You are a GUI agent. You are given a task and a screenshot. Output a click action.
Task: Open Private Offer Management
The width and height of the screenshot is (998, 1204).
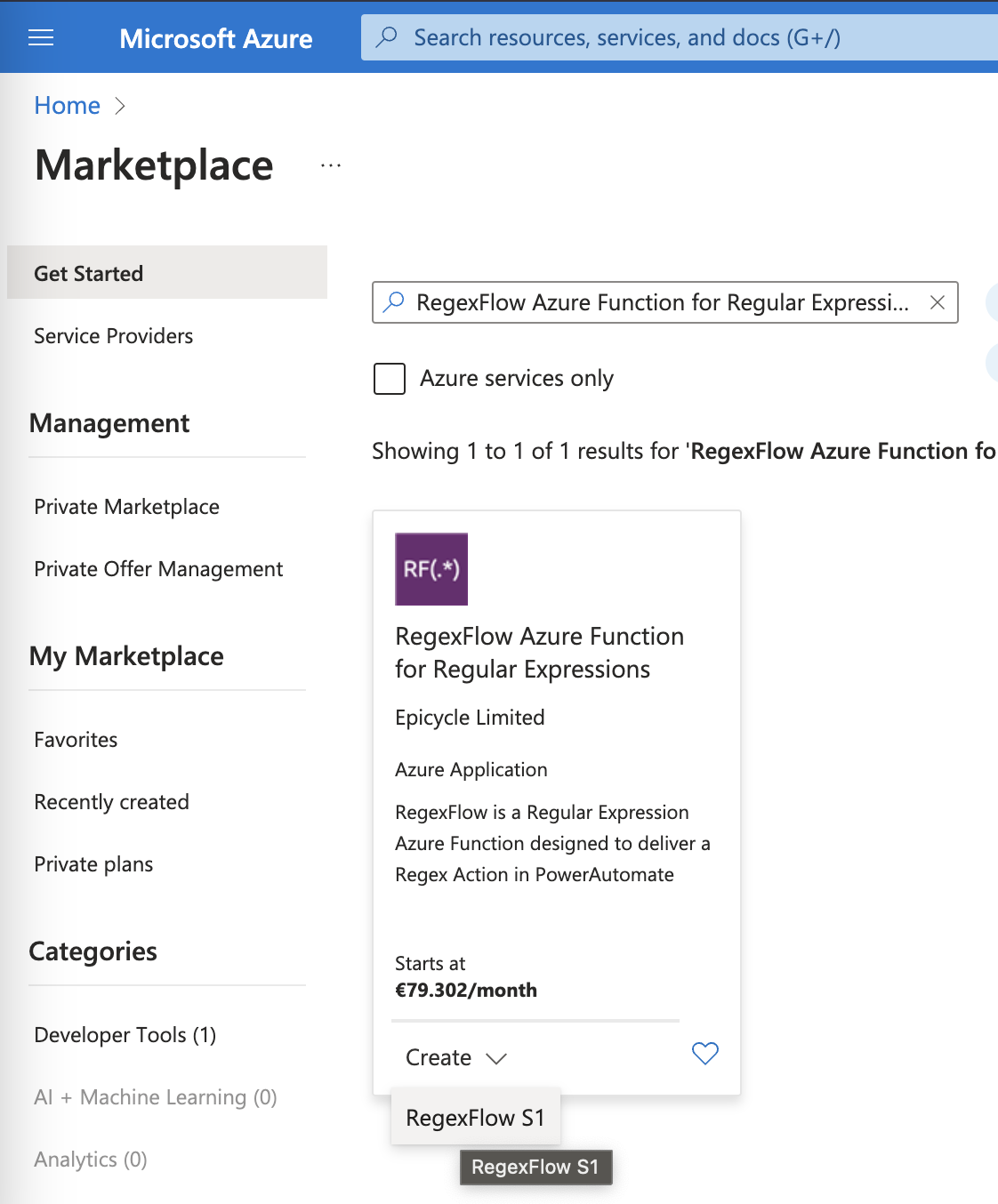click(158, 569)
